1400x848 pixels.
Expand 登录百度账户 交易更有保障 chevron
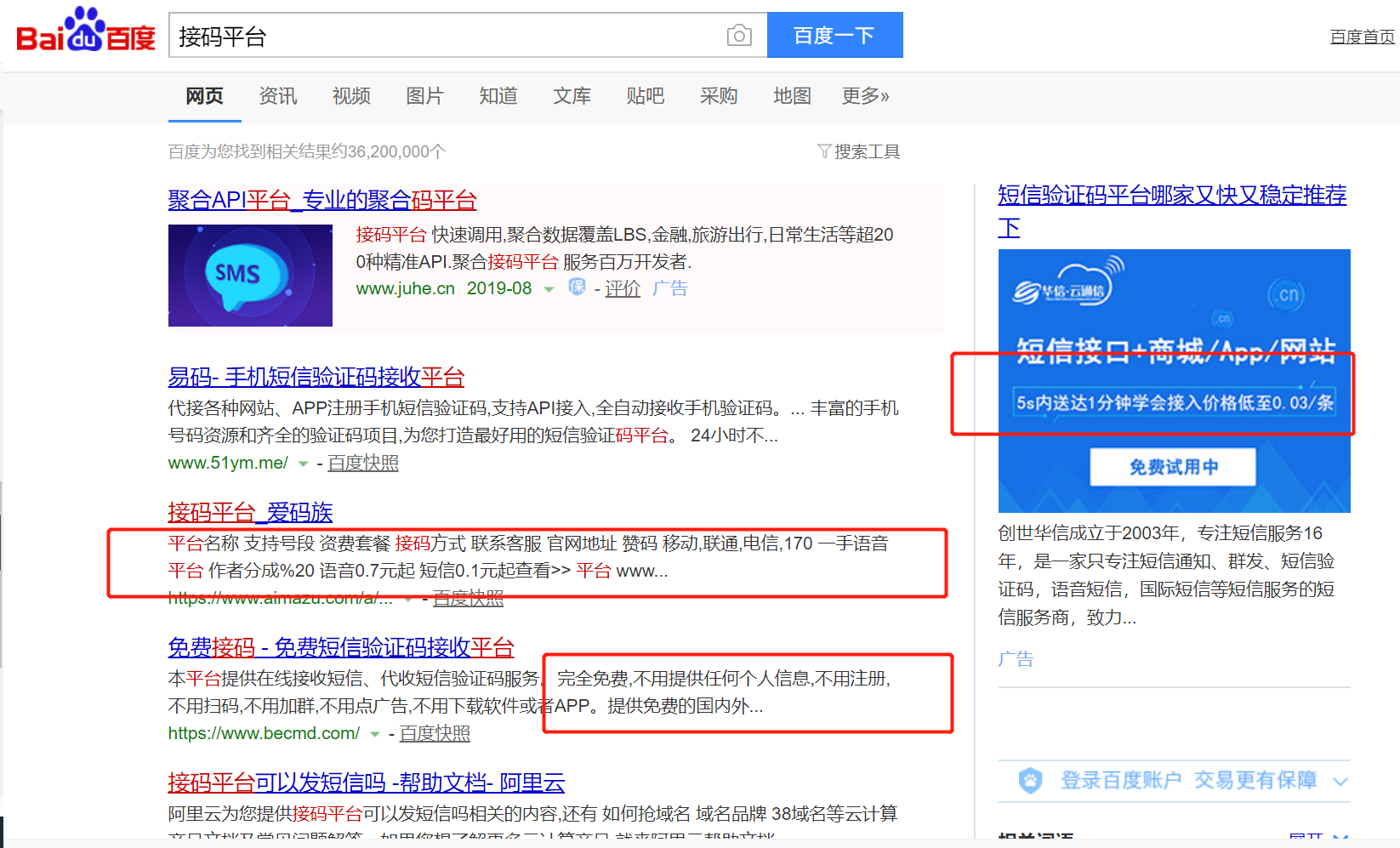click(1340, 782)
